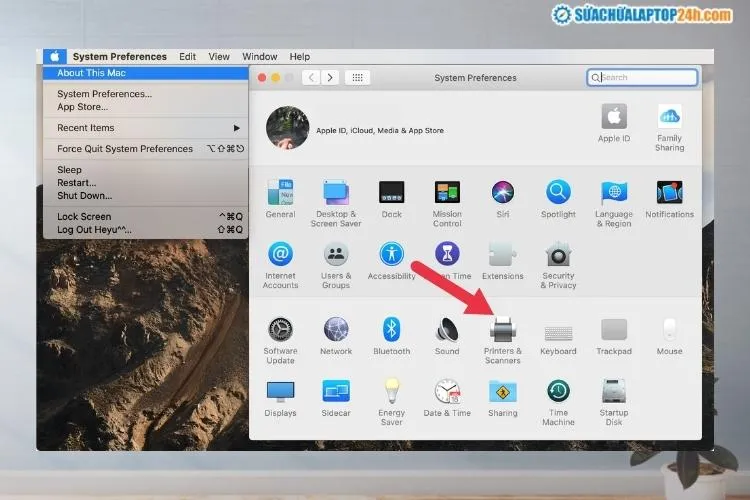Click the show all preferences grid button
This screenshot has width=750, height=500.
(x=359, y=77)
